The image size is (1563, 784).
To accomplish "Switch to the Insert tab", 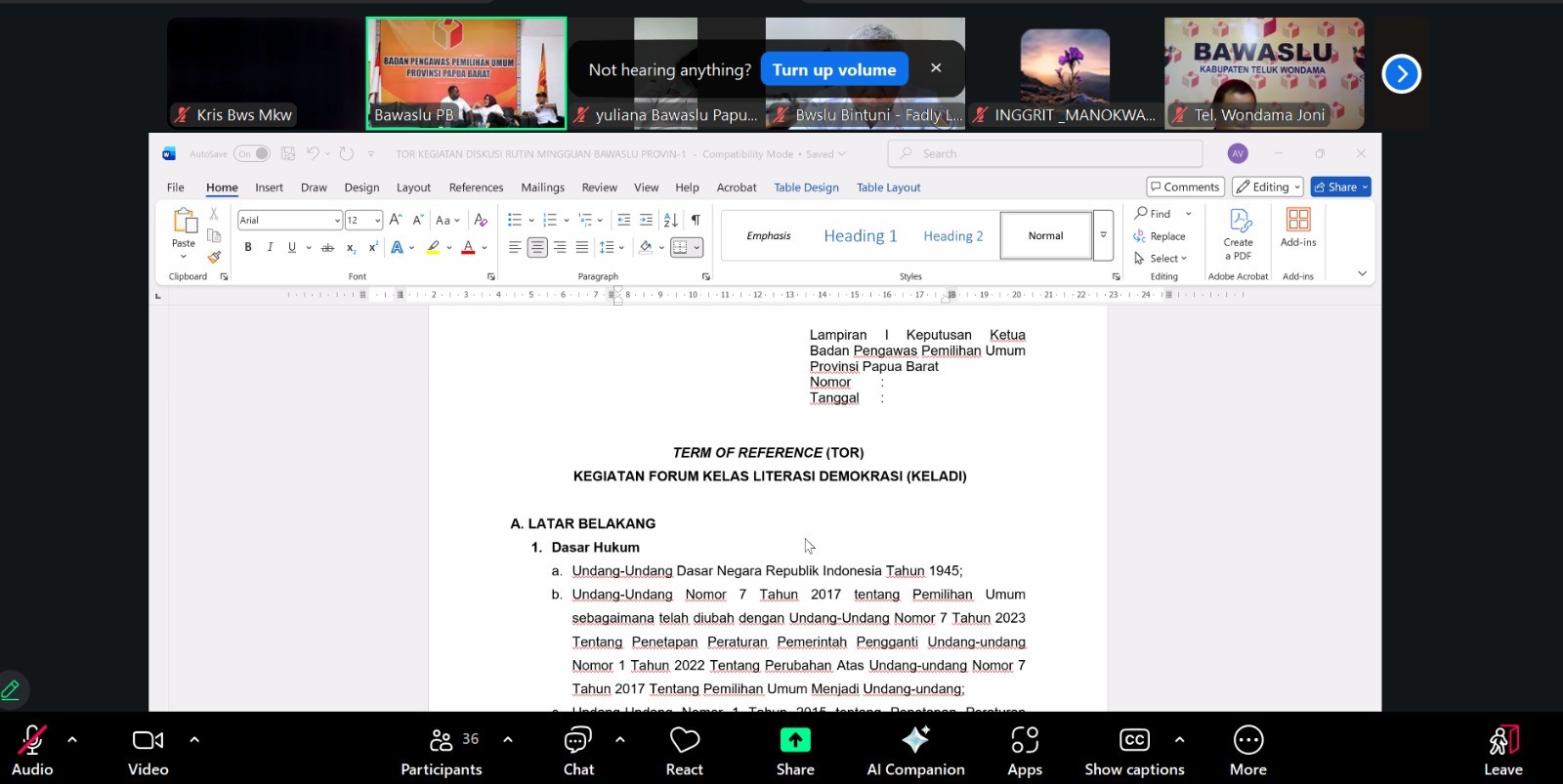I will (269, 187).
